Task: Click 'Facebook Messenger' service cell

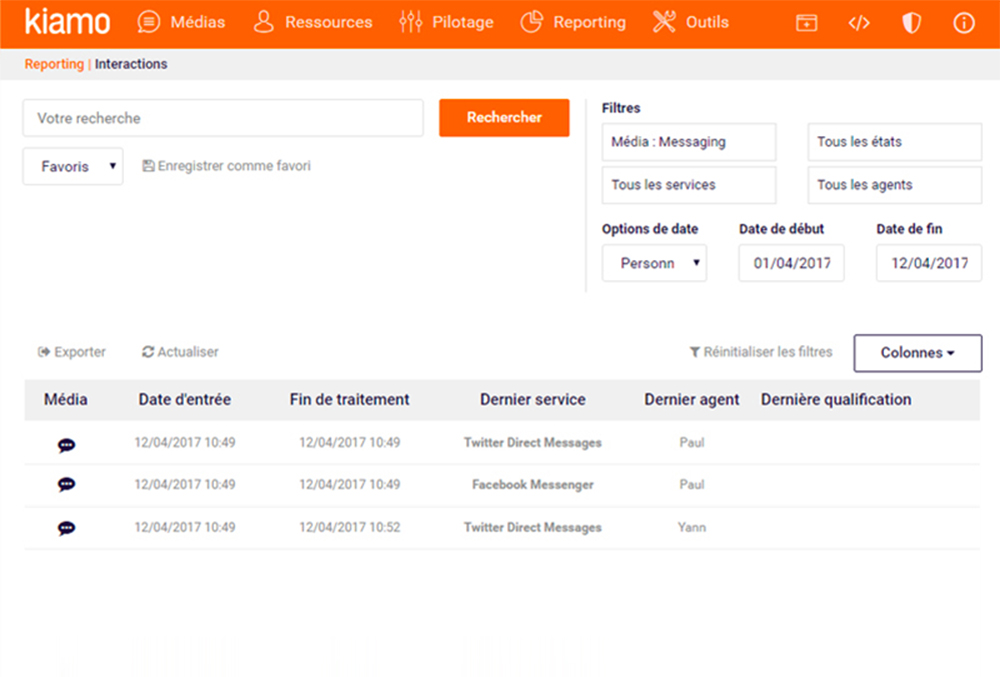Action: [533, 484]
